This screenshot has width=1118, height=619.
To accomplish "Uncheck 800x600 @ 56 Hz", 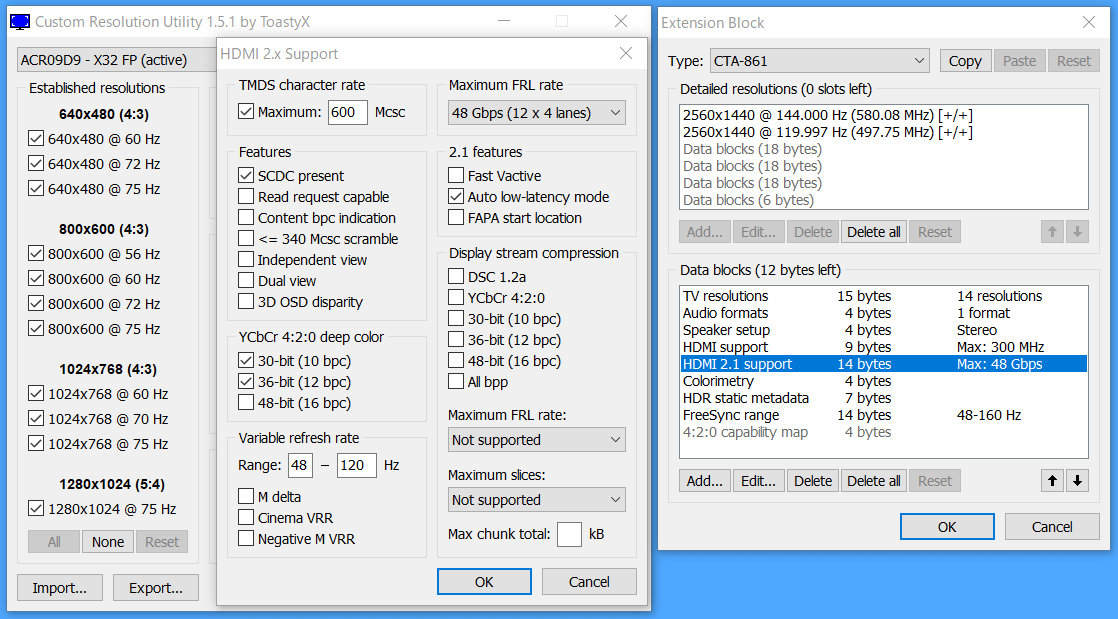I will click(x=36, y=253).
